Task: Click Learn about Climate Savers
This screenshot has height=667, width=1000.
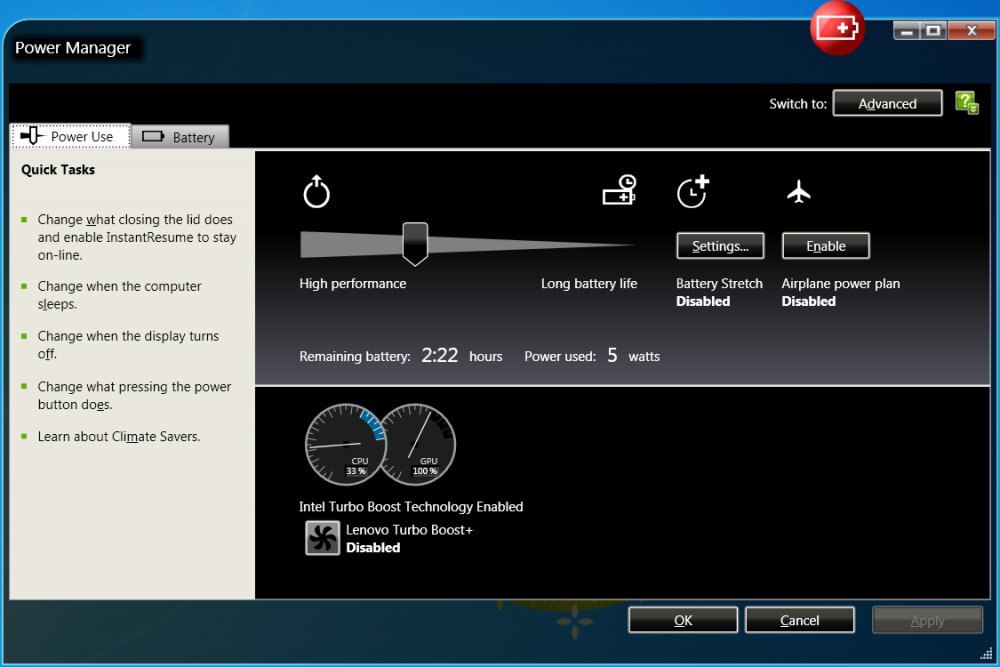Action: 117,436
